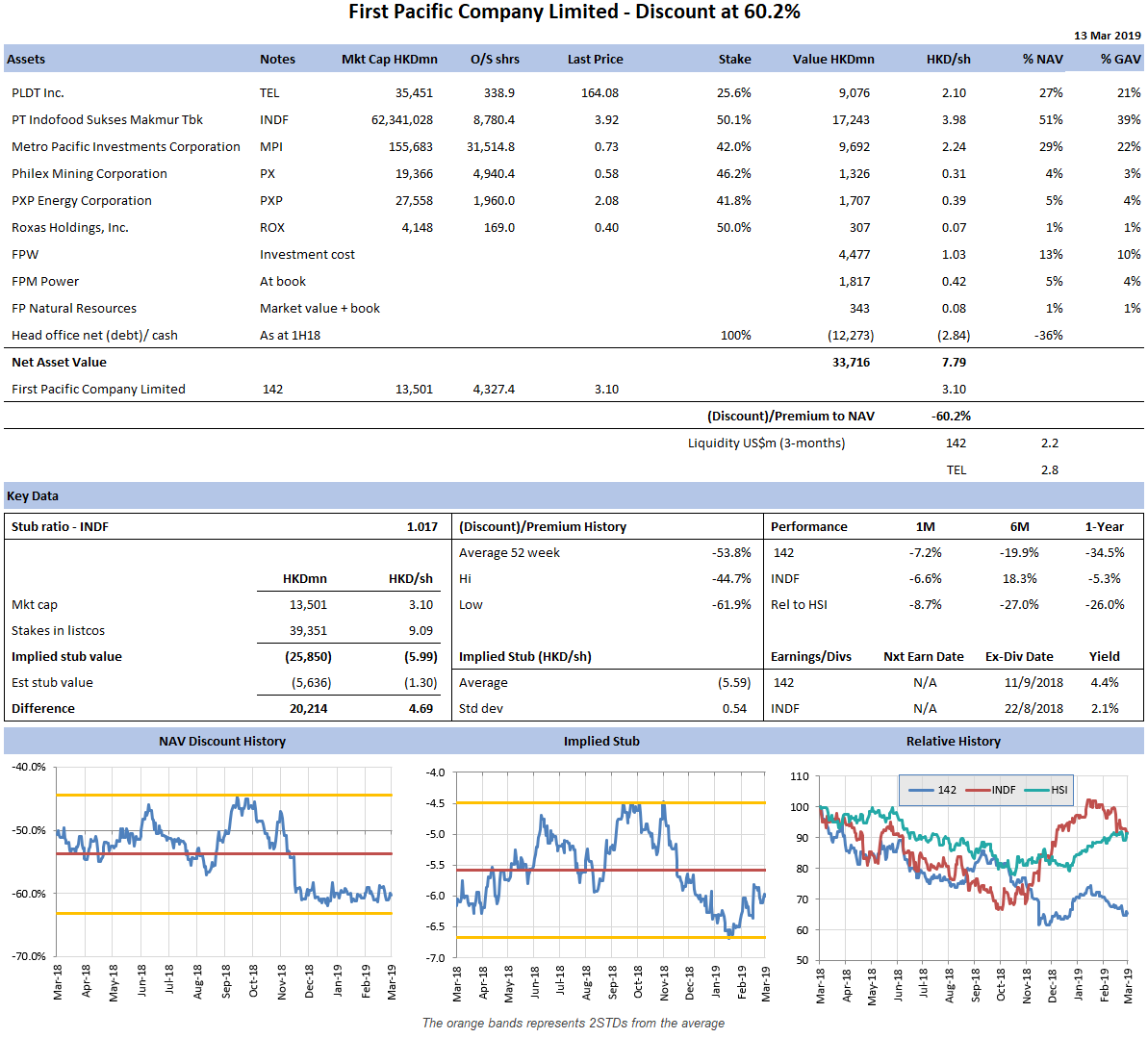Click 'Ex-Div Date' column header
This screenshot has width=1148, height=1038.
[x=1019, y=657]
